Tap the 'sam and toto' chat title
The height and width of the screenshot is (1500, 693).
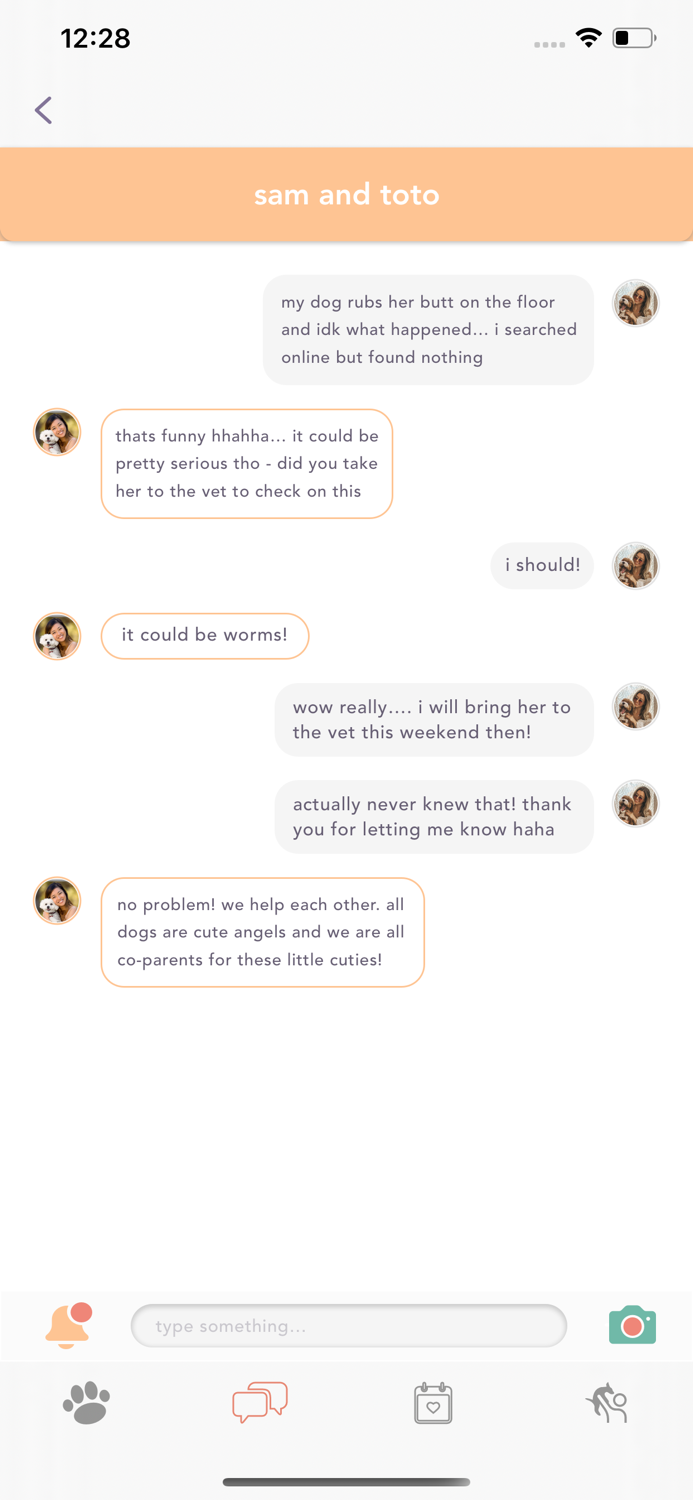(346, 194)
